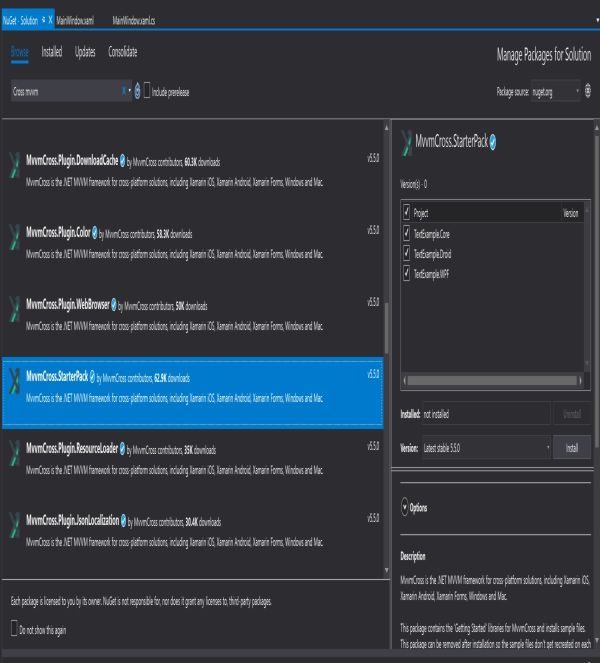Open the Version dropdown Latest stable 5.5.0

pos(487,447)
